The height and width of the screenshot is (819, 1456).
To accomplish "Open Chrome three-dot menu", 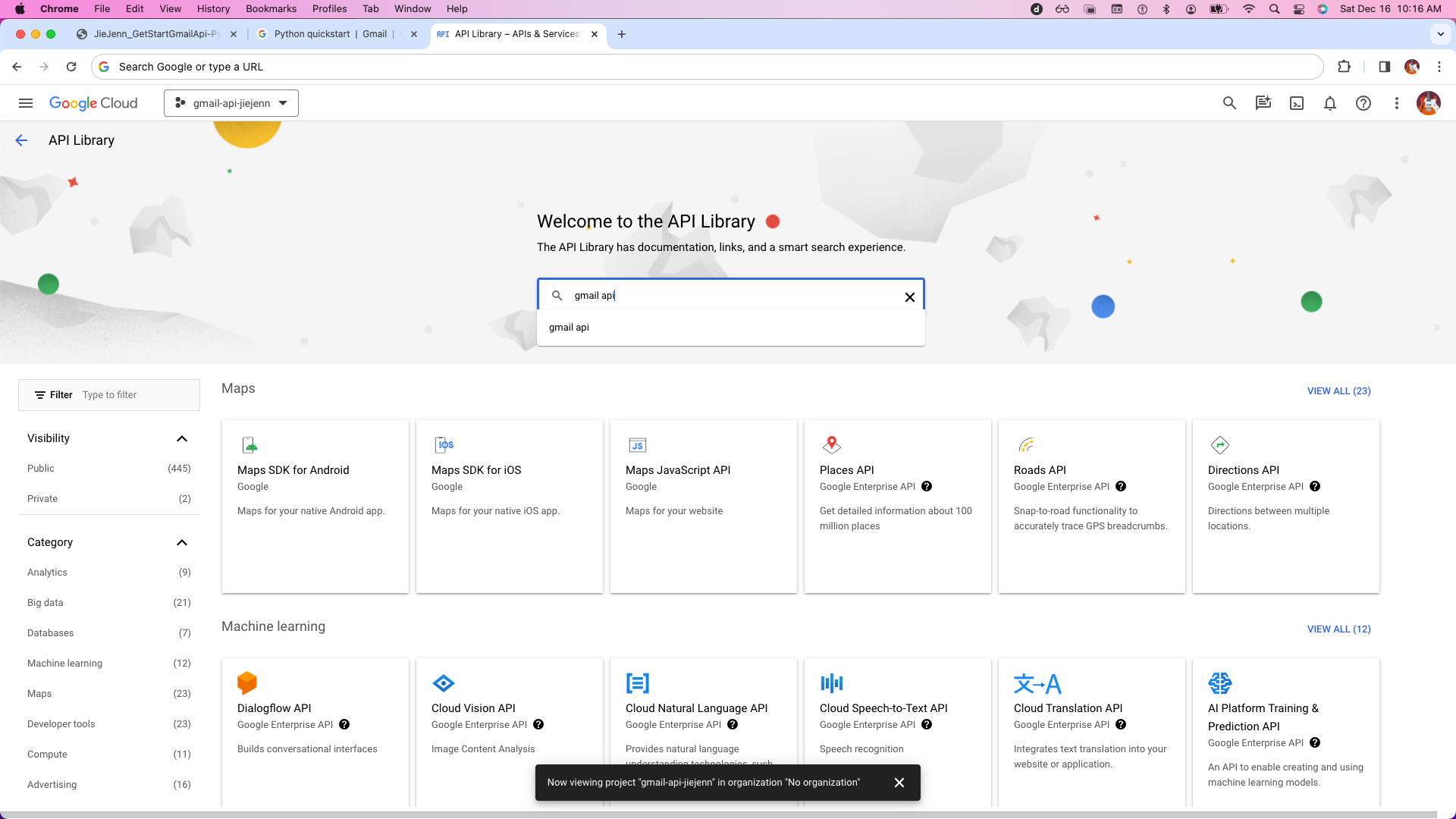I will 1439,67.
